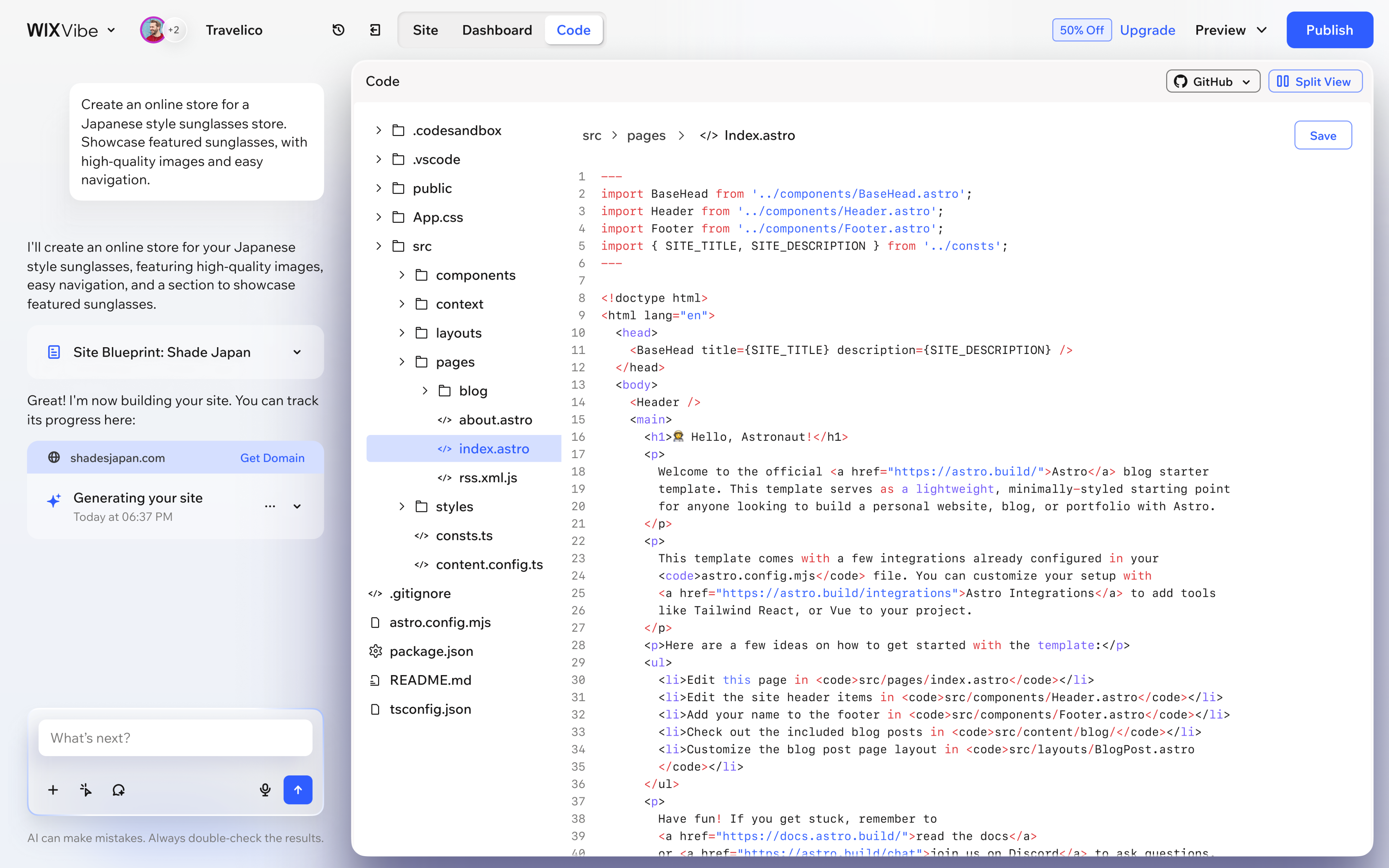Activate the microphone voice input
Image resolution: width=1389 pixels, height=868 pixels.
tap(265, 790)
